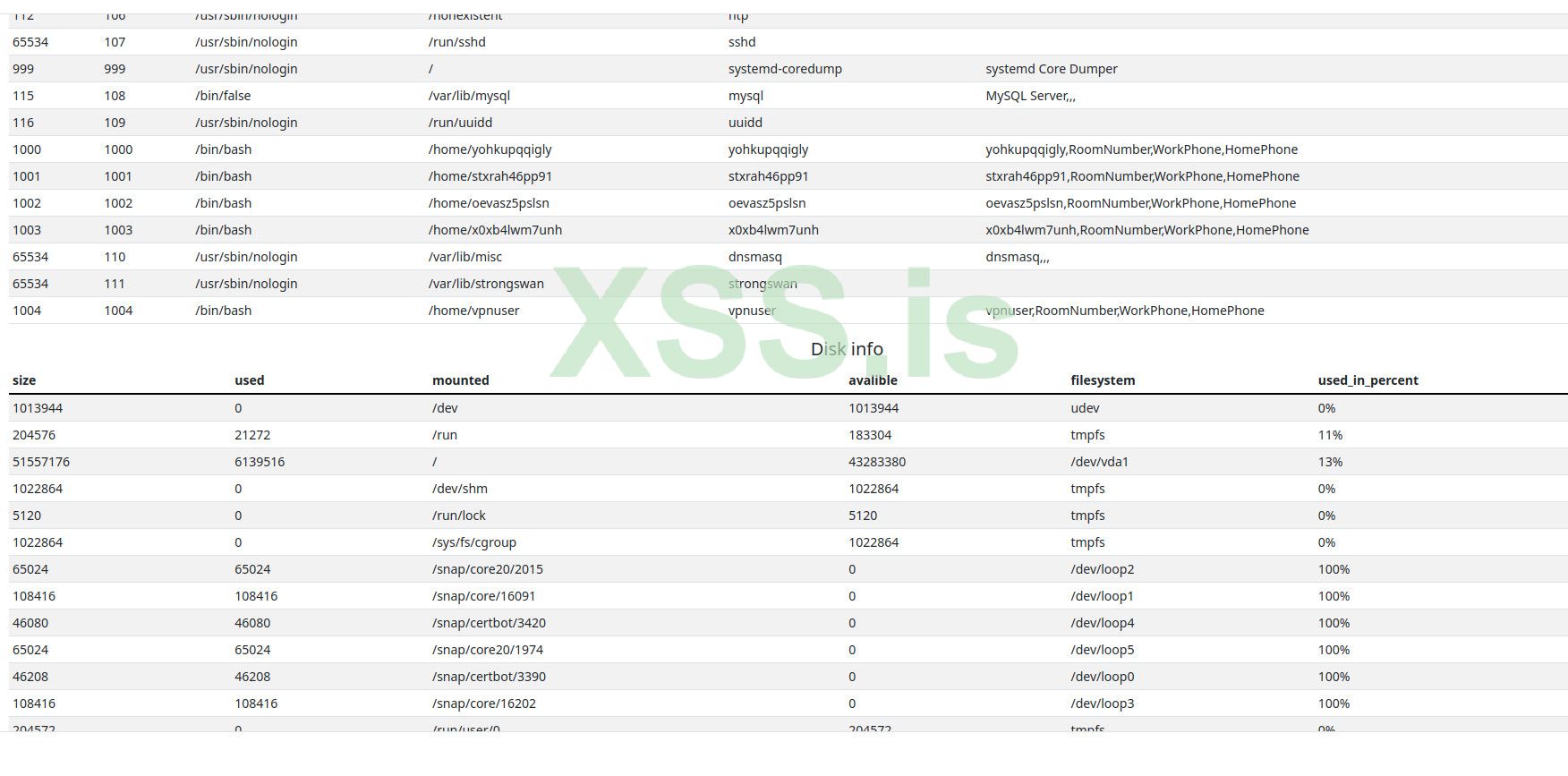Click the /var/lib/strongswan path cell
This screenshot has height=776, width=1568.
tap(486, 284)
